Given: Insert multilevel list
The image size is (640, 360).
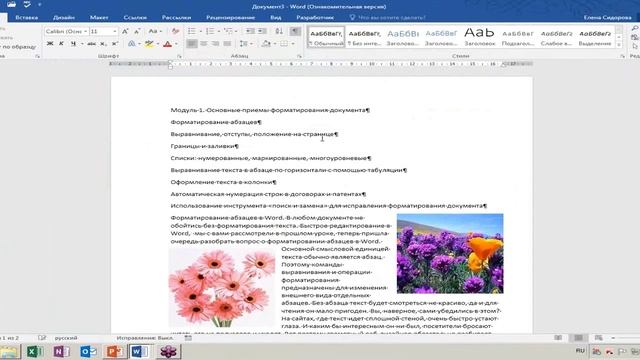Looking at the screenshot, I should pos(228,31).
